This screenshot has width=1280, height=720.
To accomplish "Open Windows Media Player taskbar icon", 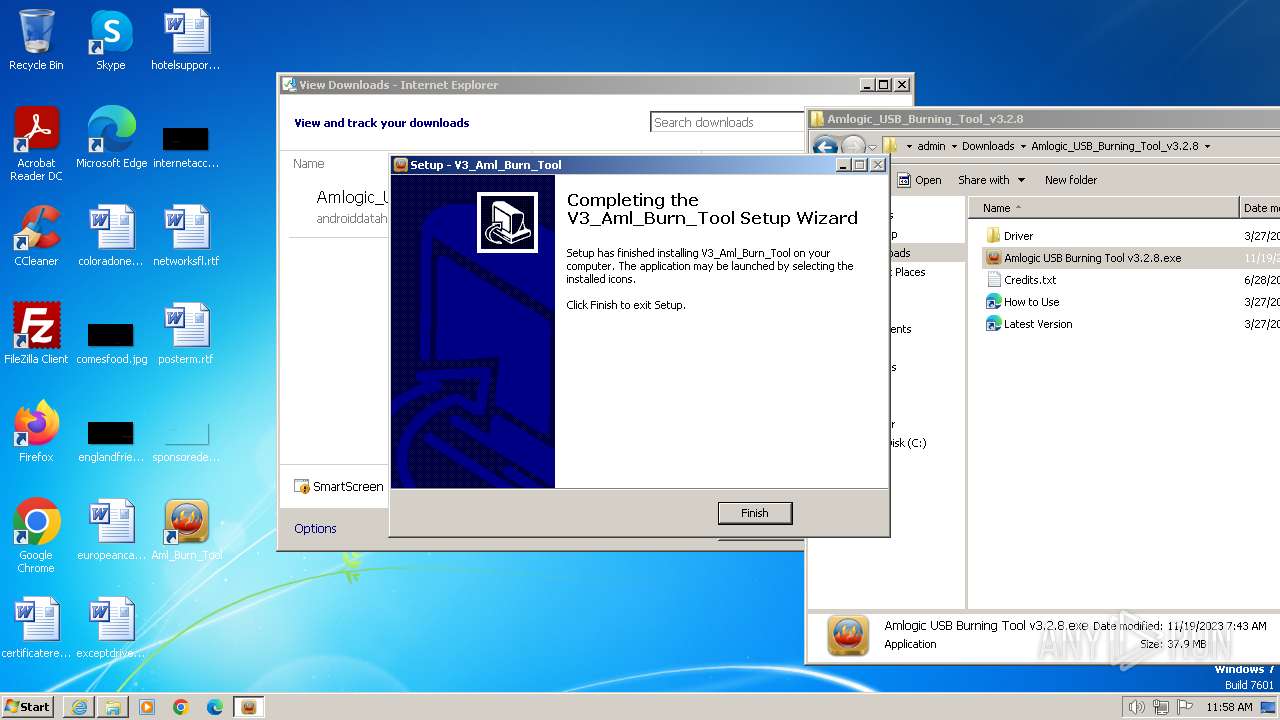I will (147, 707).
